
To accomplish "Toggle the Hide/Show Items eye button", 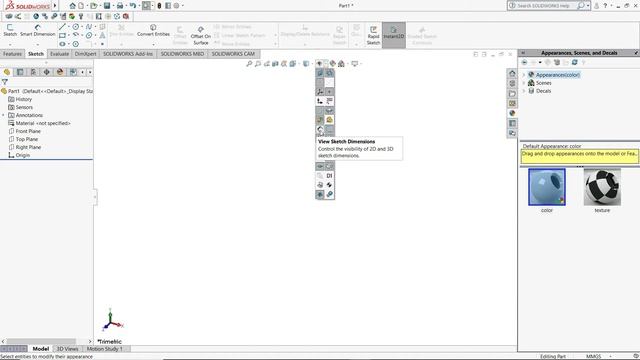I will click(319, 64).
